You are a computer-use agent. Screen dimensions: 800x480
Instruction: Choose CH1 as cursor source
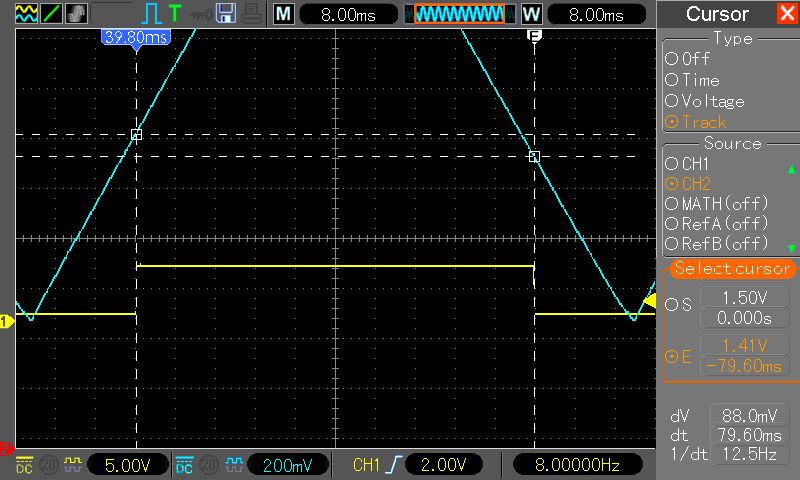point(687,164)
